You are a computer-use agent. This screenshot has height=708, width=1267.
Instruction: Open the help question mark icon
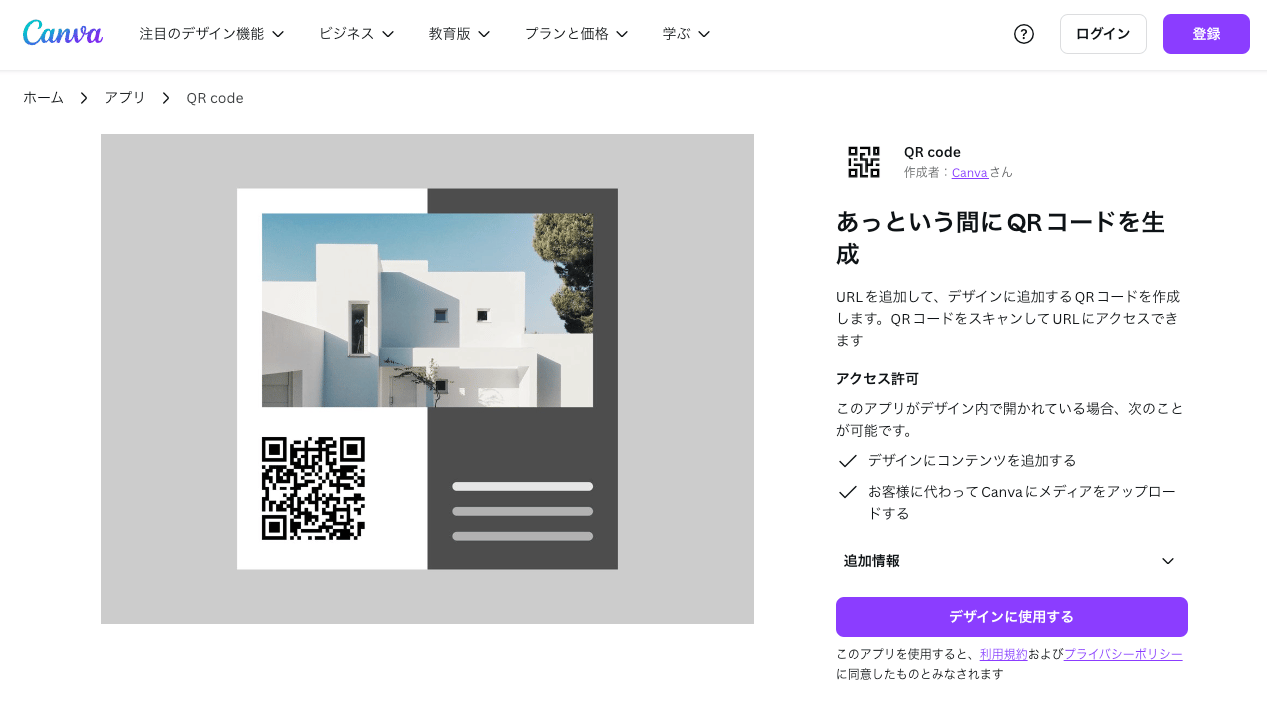[1023, 33]
